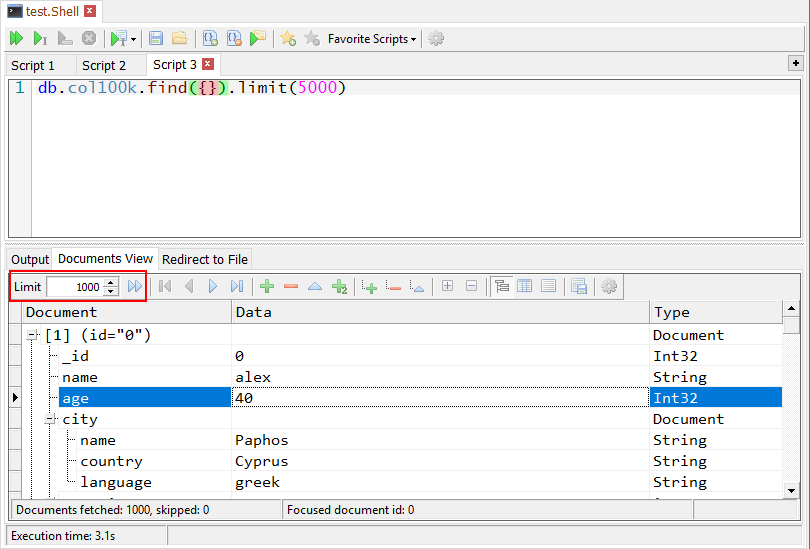Click the green plus Add document icon
810x549 pixels.
coord(267,287)
